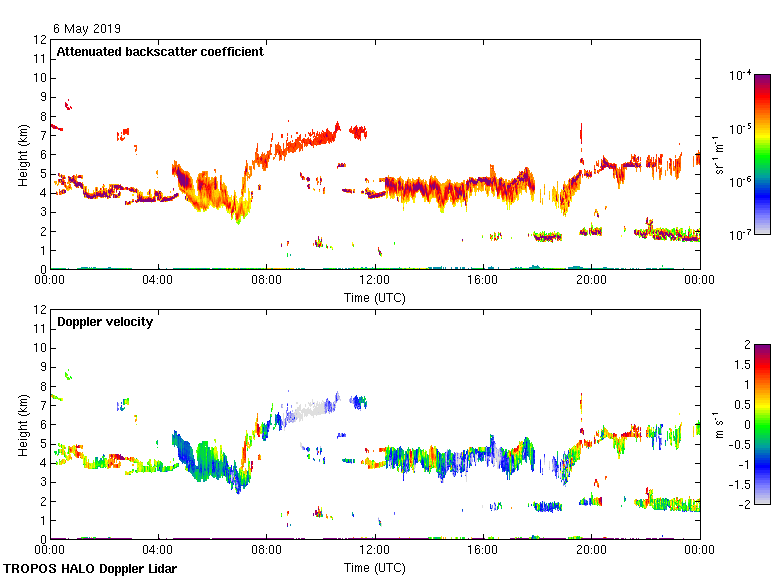Click "Time (UTC)" label under the backscatter plot
This screenshot has width=780, height=580.
tap(375, 297)
